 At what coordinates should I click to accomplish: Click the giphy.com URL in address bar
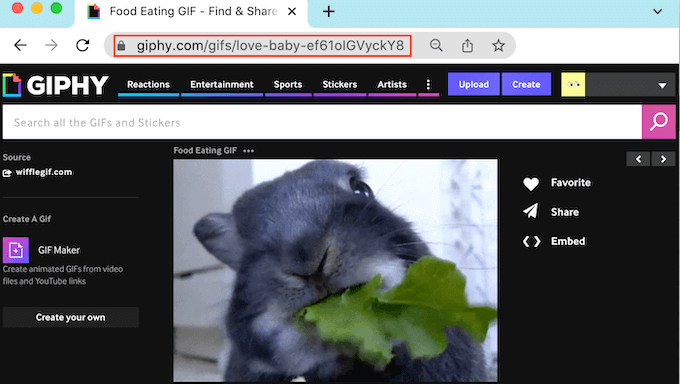270,46
